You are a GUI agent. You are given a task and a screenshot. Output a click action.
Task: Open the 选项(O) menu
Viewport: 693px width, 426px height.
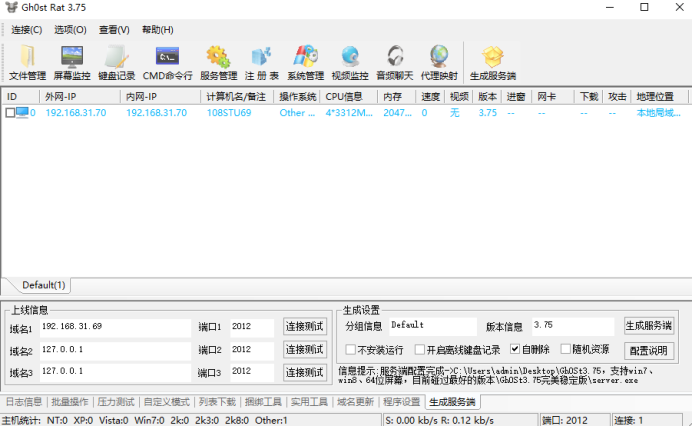[70, 30]
